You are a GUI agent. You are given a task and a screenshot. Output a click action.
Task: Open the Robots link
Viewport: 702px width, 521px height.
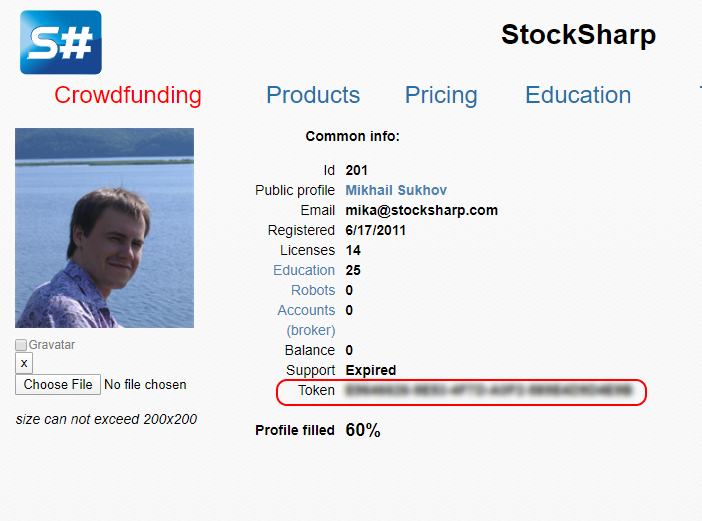coord(313,290)
